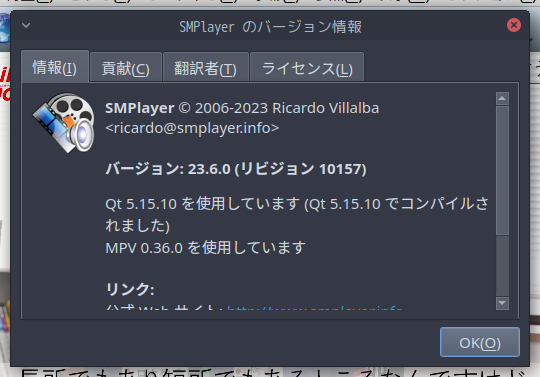Click the SMPlayer film reel logo
Image resolution: width=540 pixels, height=377 pixels.
pyautogui.click(x=64, y=123)
